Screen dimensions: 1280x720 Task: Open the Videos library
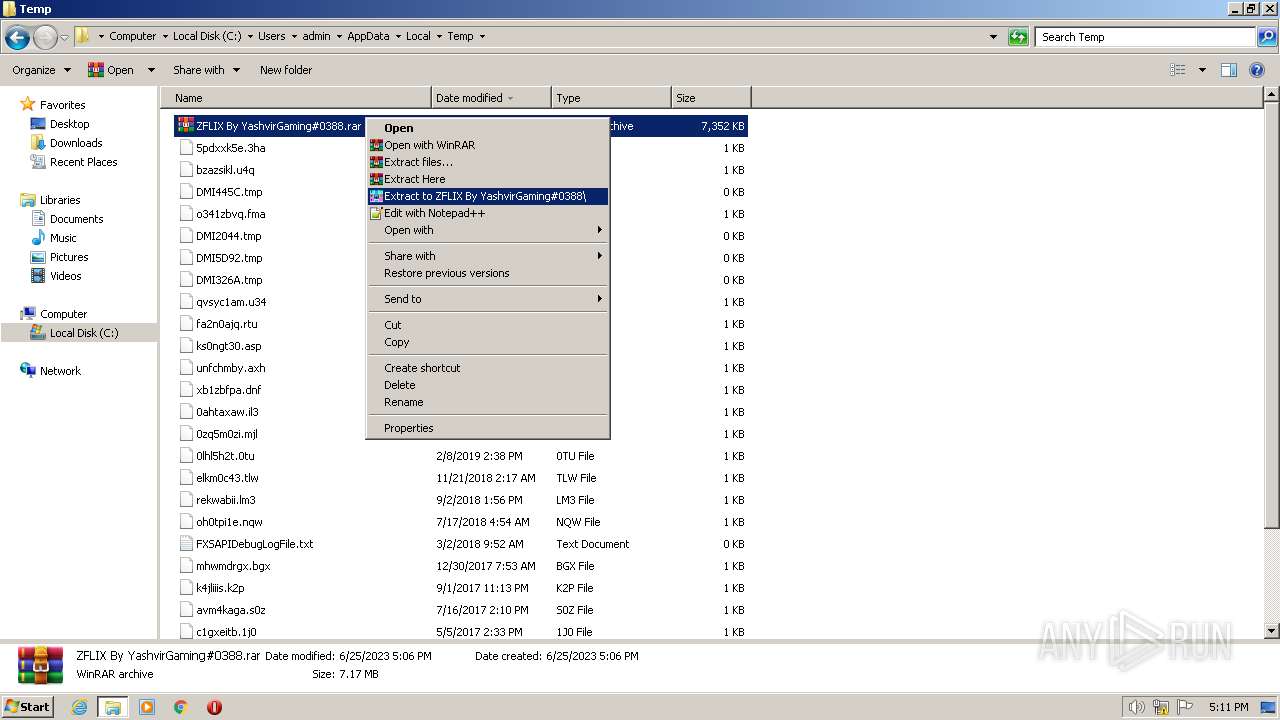click(x=65, y=276)
